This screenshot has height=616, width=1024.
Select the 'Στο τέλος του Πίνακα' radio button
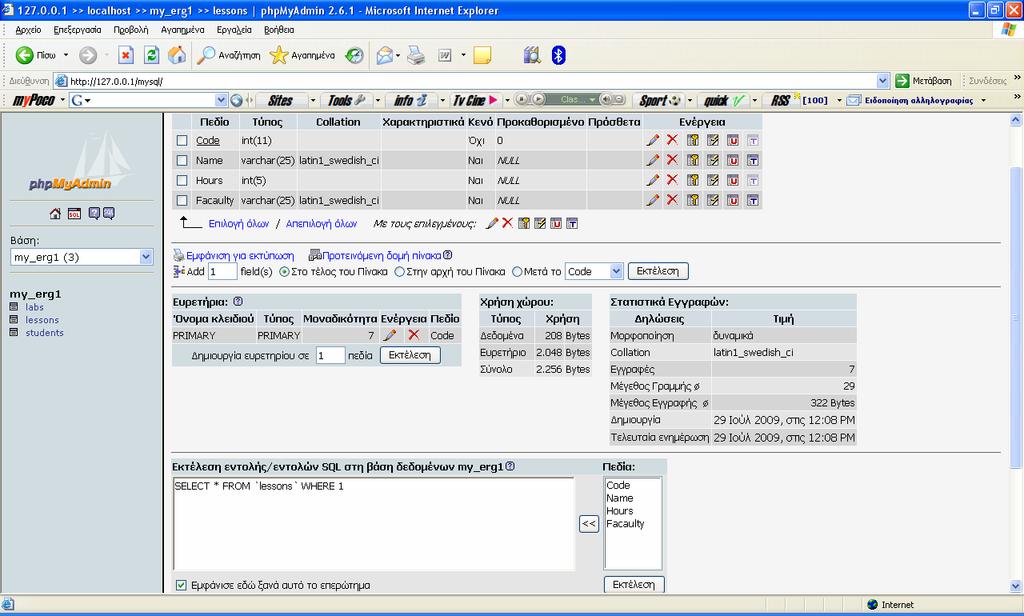click(284, 272)
